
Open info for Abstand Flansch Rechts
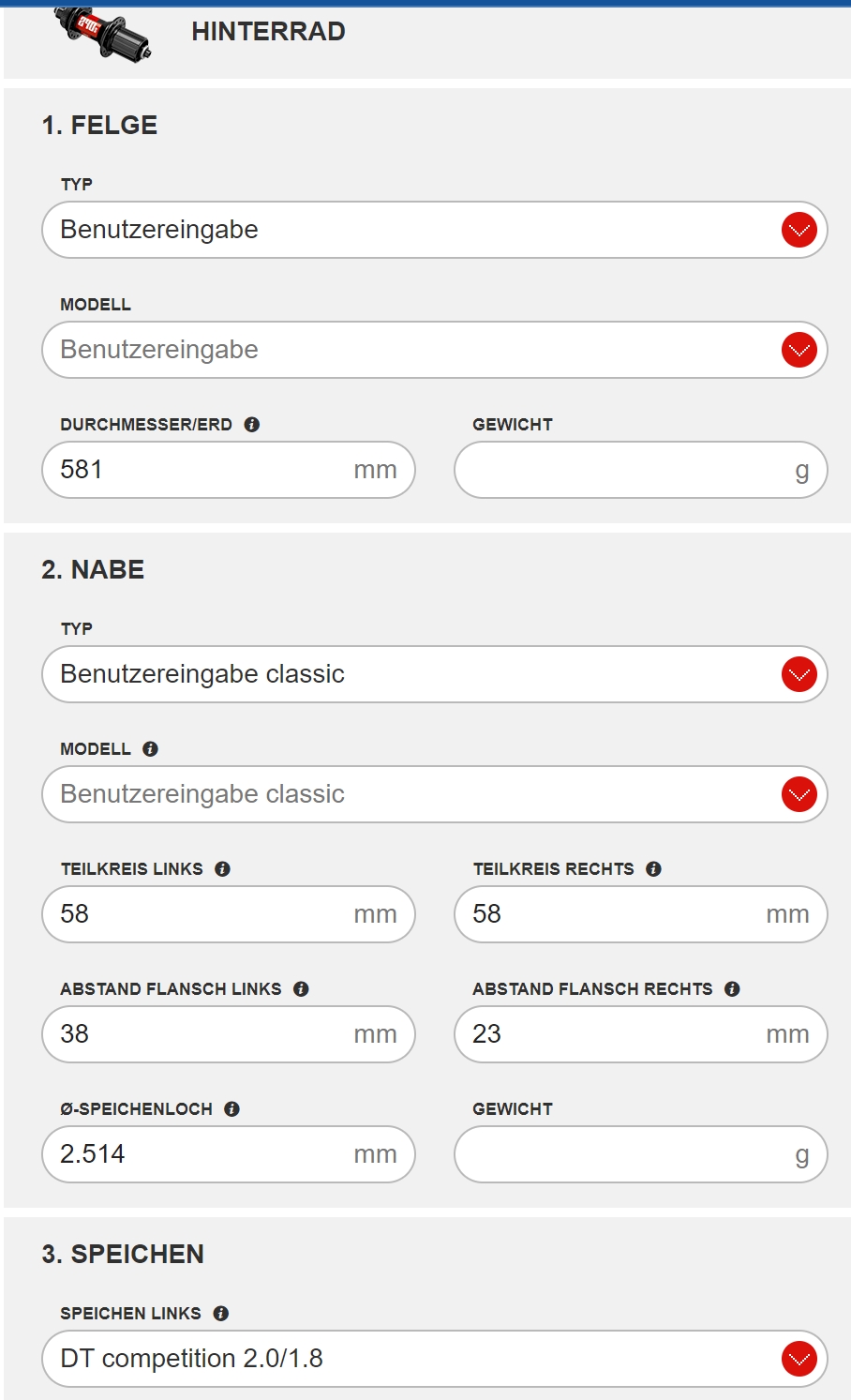731,988
